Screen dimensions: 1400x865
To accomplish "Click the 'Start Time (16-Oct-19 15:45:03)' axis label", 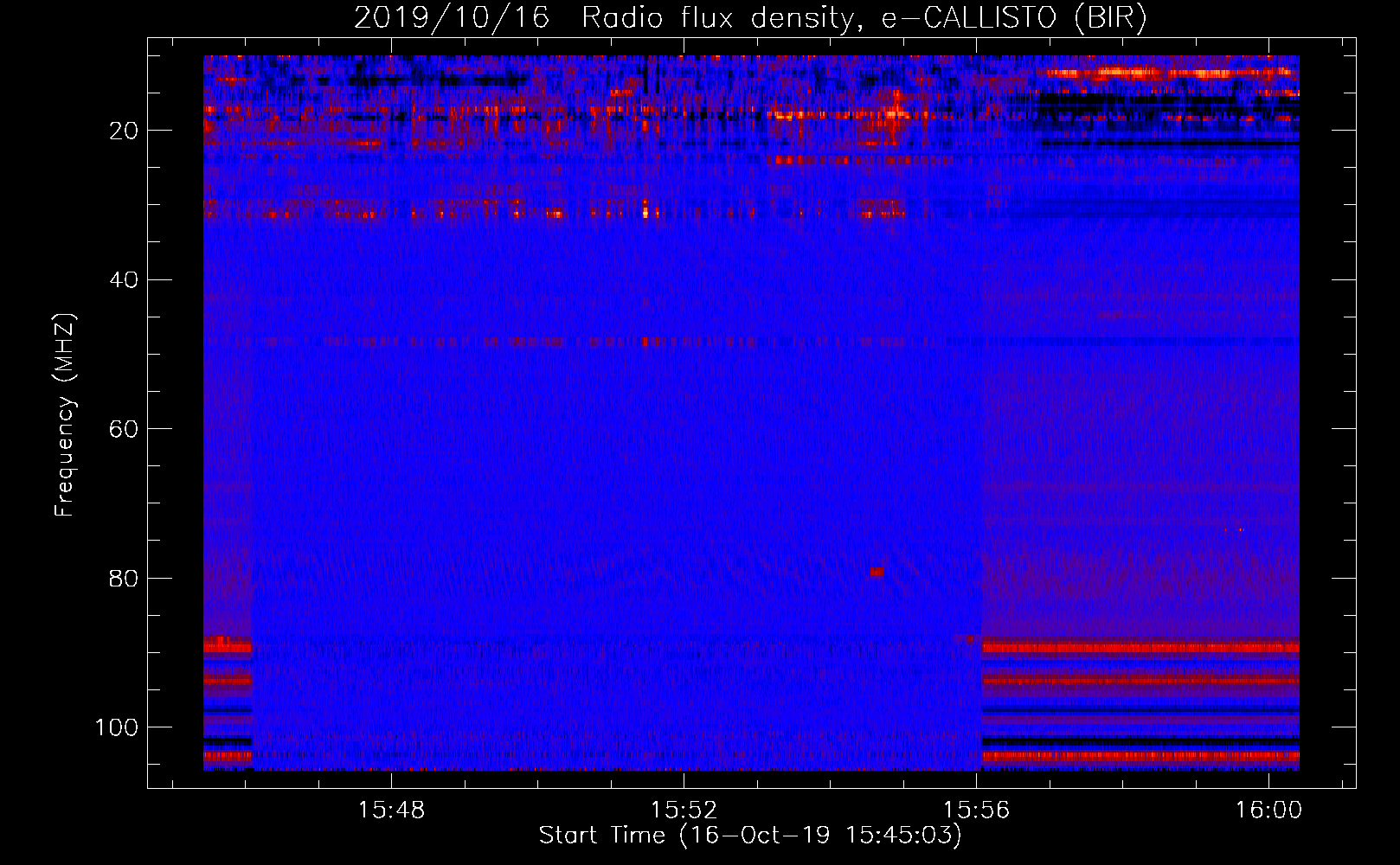I will point(750,836).
